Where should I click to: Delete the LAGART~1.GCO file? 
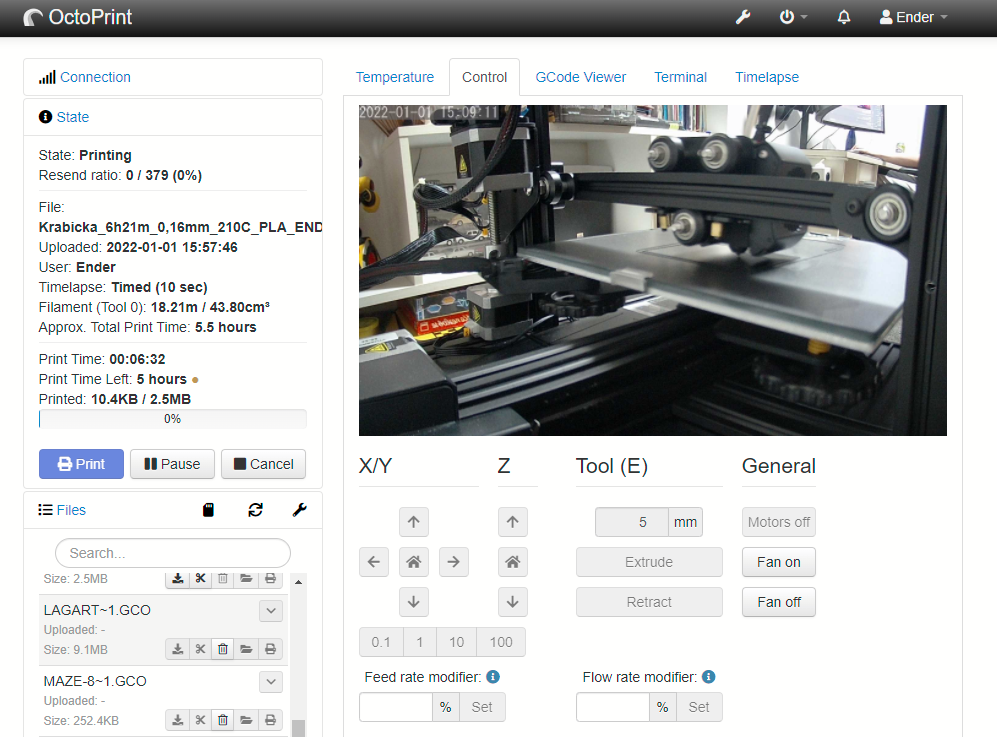223,649
